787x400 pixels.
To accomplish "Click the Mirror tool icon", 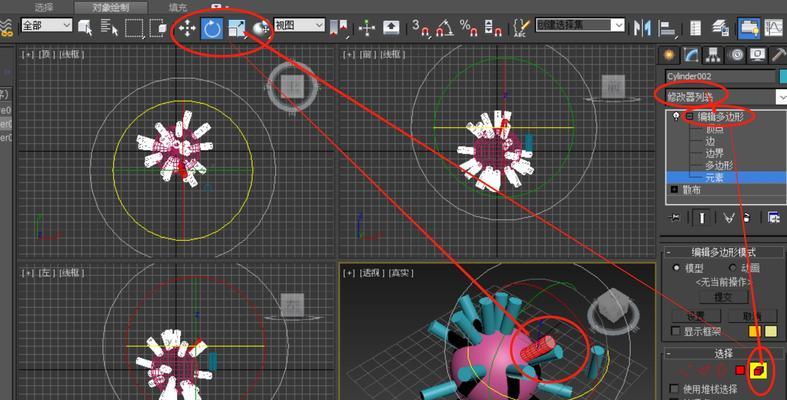I will click(x=642, y=28).
